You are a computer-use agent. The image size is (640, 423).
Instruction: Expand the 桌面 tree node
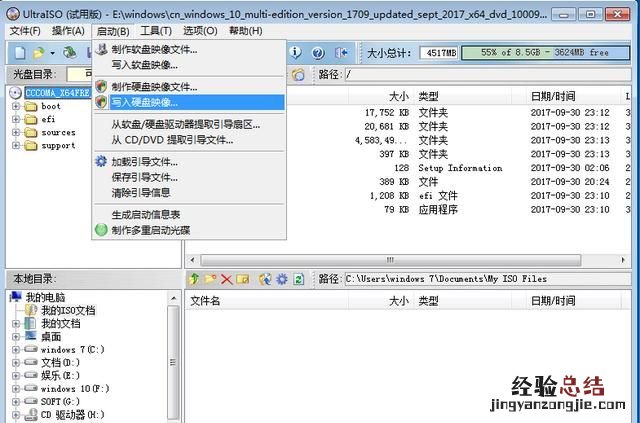tap(16, 337)
